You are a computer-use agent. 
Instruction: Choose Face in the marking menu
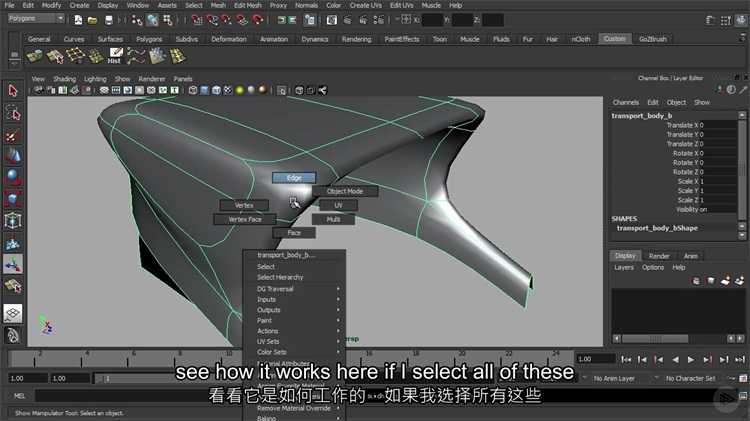coord(294,233)
